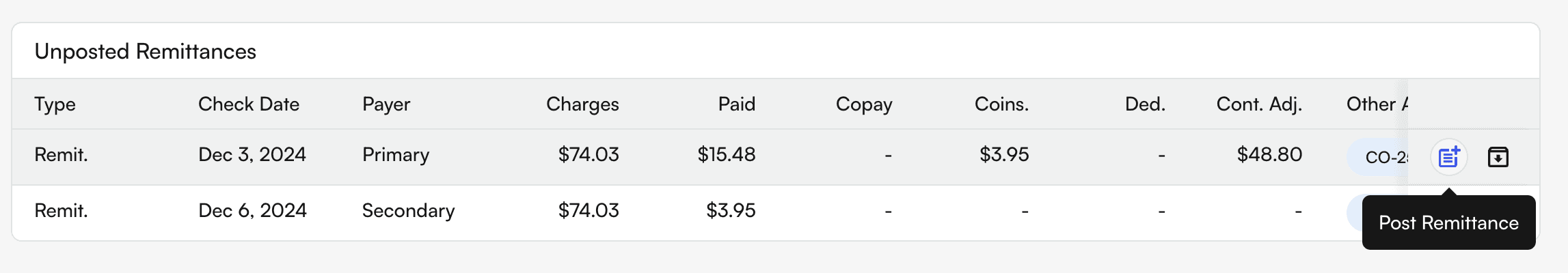
Task: Click the $15.48 paid amount
Action: [726, 155]
